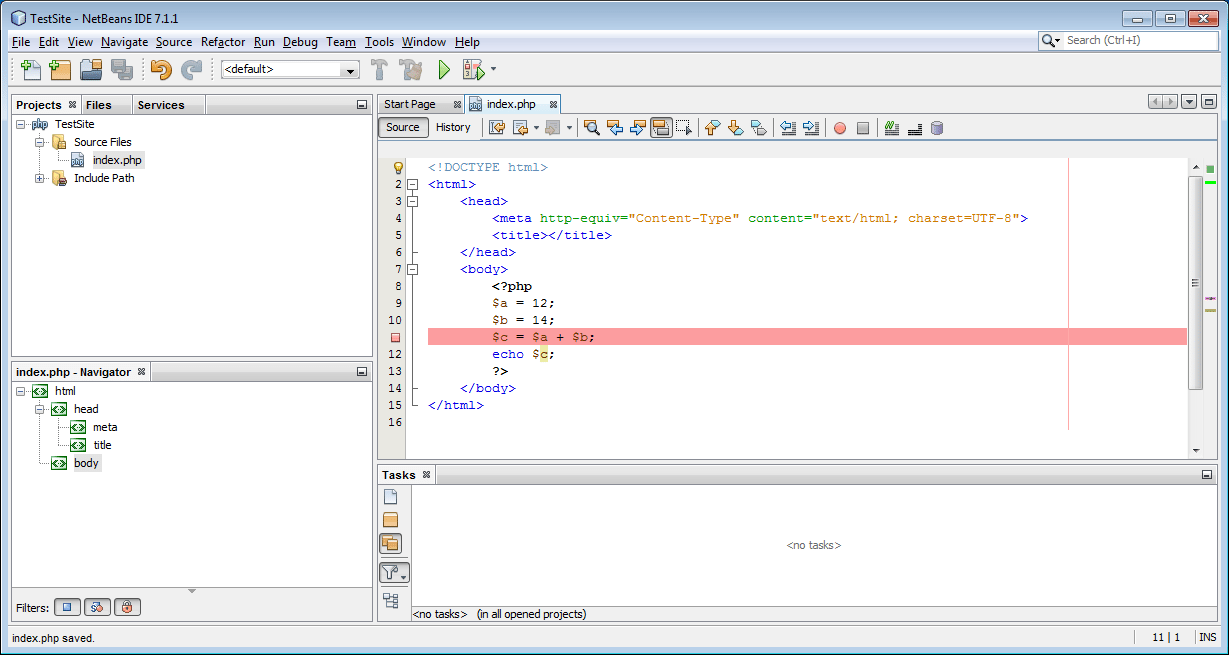This screenshot has height=655, width=1229.
Task: Toggle the tree view button in Tasks panel
Action: 391,601
